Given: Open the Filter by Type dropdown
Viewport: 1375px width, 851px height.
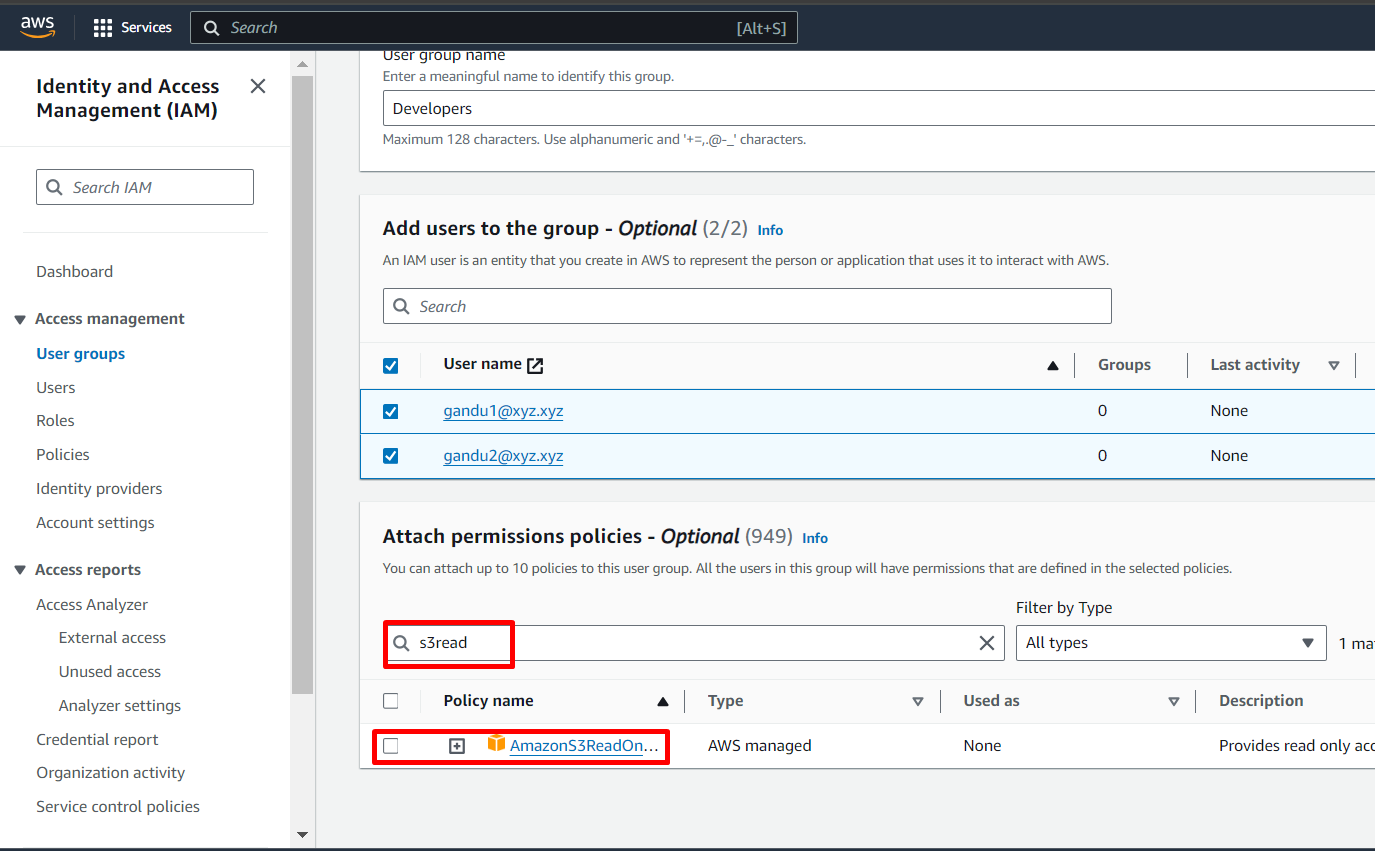Looking at the screenshot, I should 1171,643.
